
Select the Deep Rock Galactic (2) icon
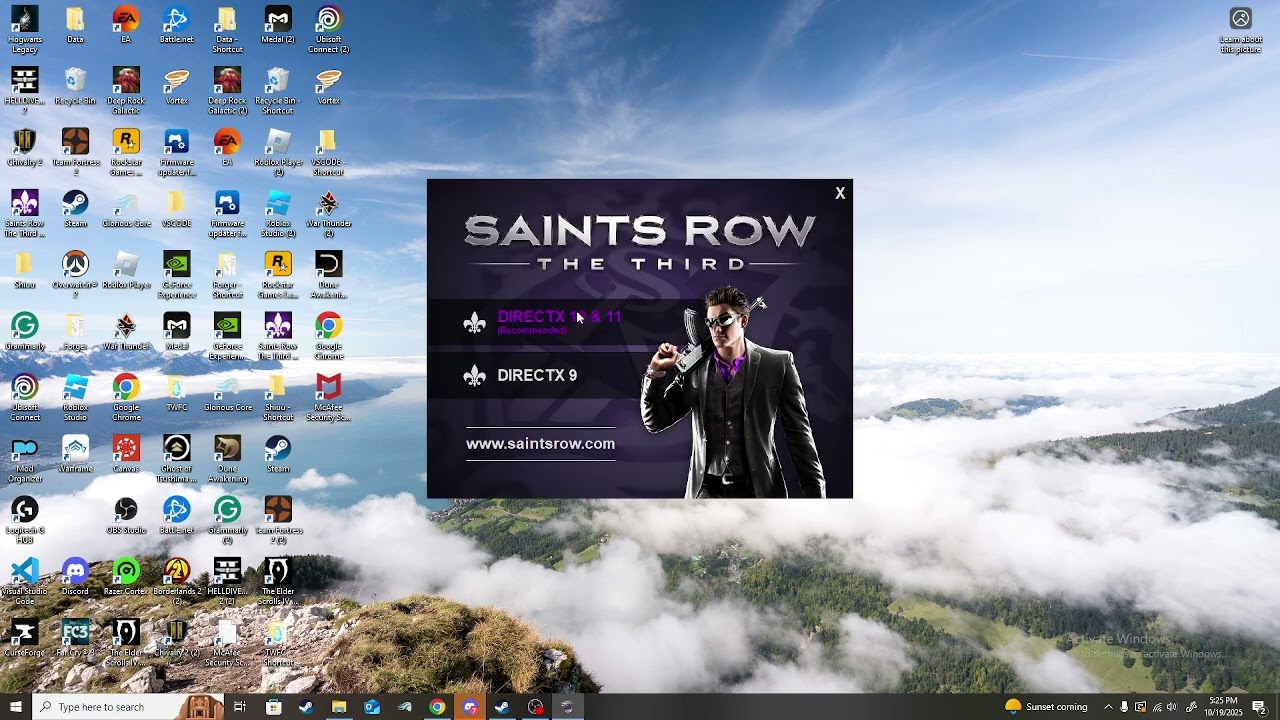227,91
